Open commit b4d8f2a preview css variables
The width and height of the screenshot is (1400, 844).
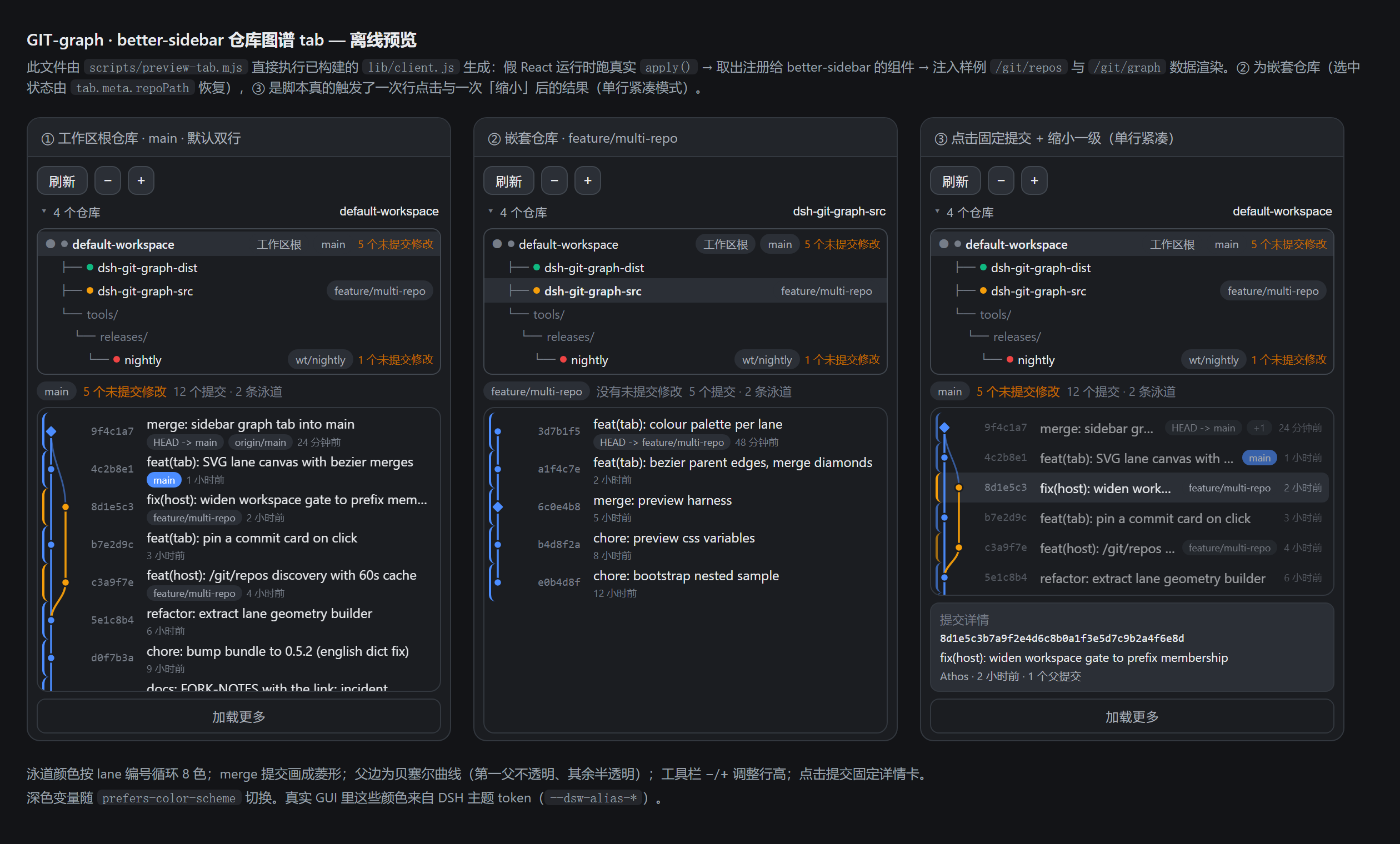click(685, 545)
